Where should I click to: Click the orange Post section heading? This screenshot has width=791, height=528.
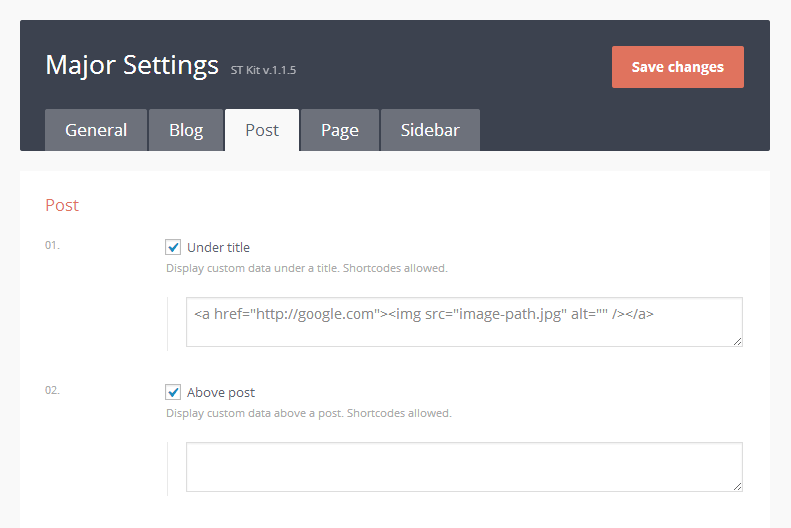point(62,205)
